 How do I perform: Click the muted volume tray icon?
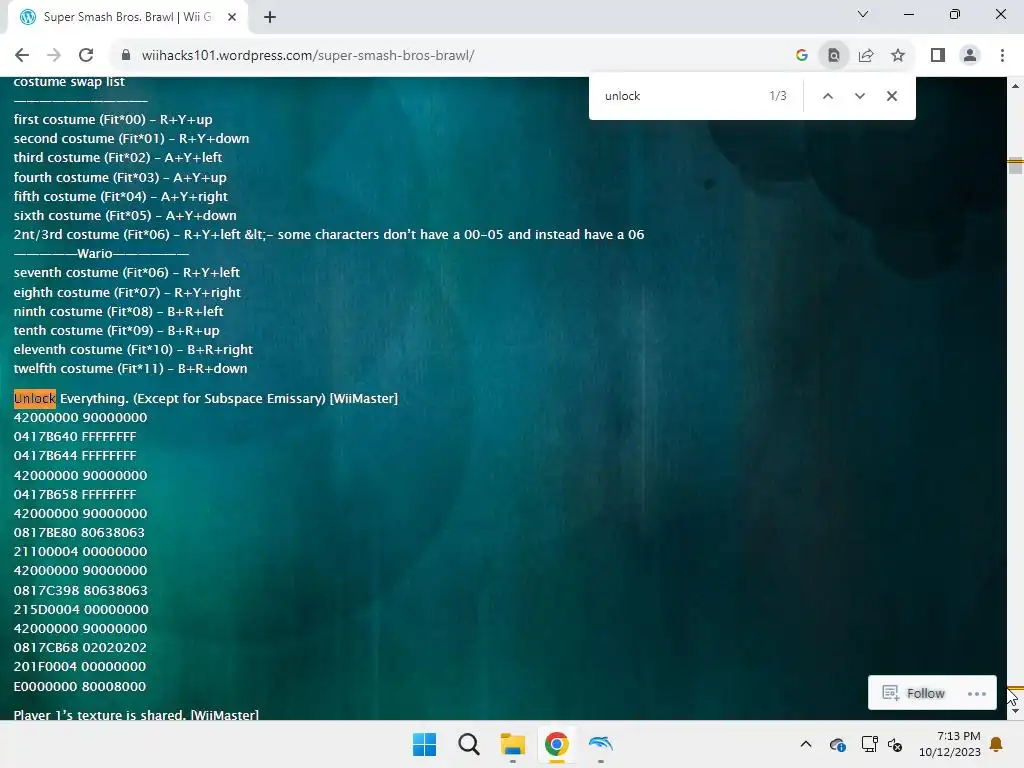tap(895, 745)
